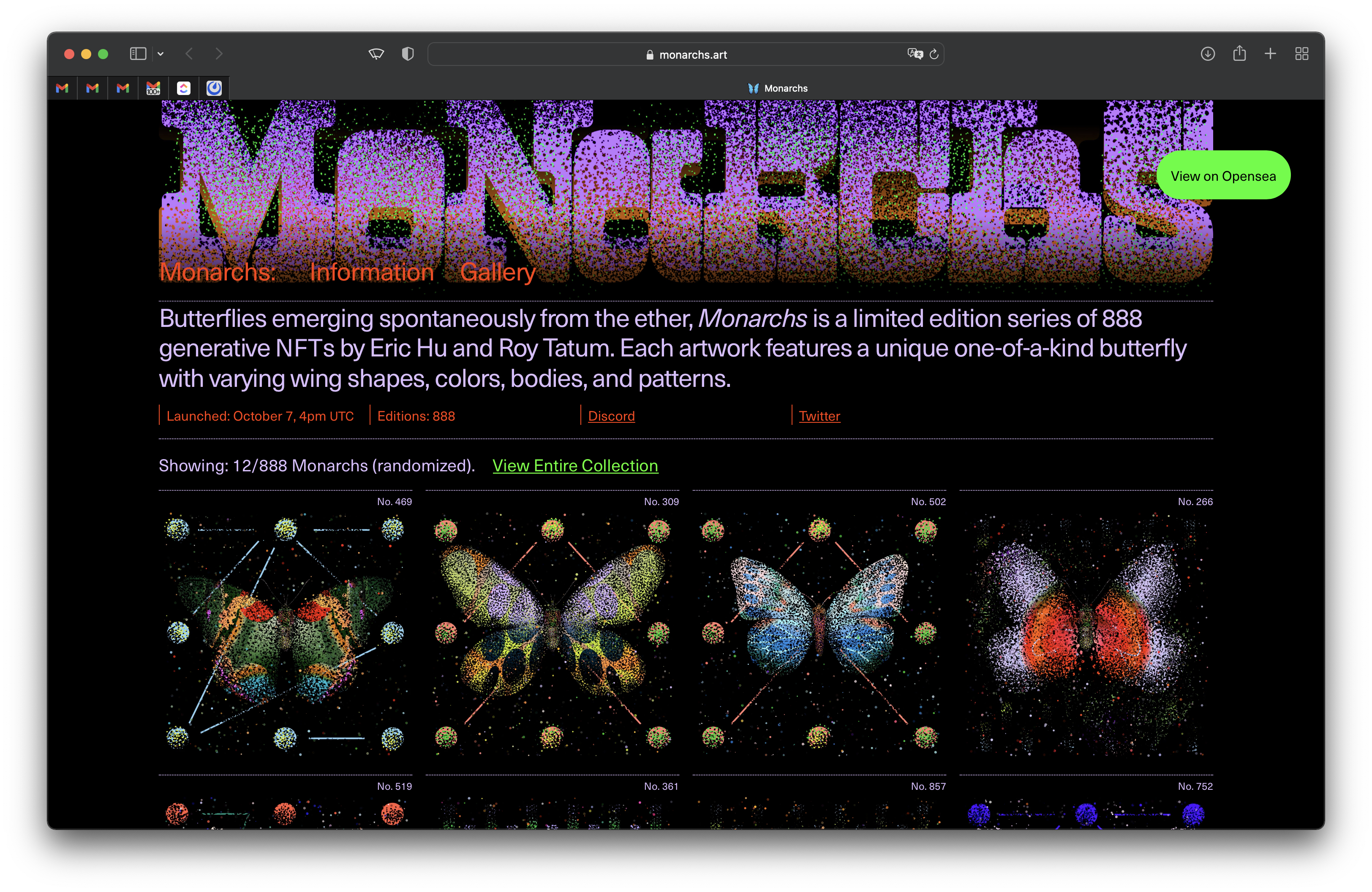This screenshot has width=1372, height=892.
Task: Reload the page with the refresh icon
Action: pos(934,54)
